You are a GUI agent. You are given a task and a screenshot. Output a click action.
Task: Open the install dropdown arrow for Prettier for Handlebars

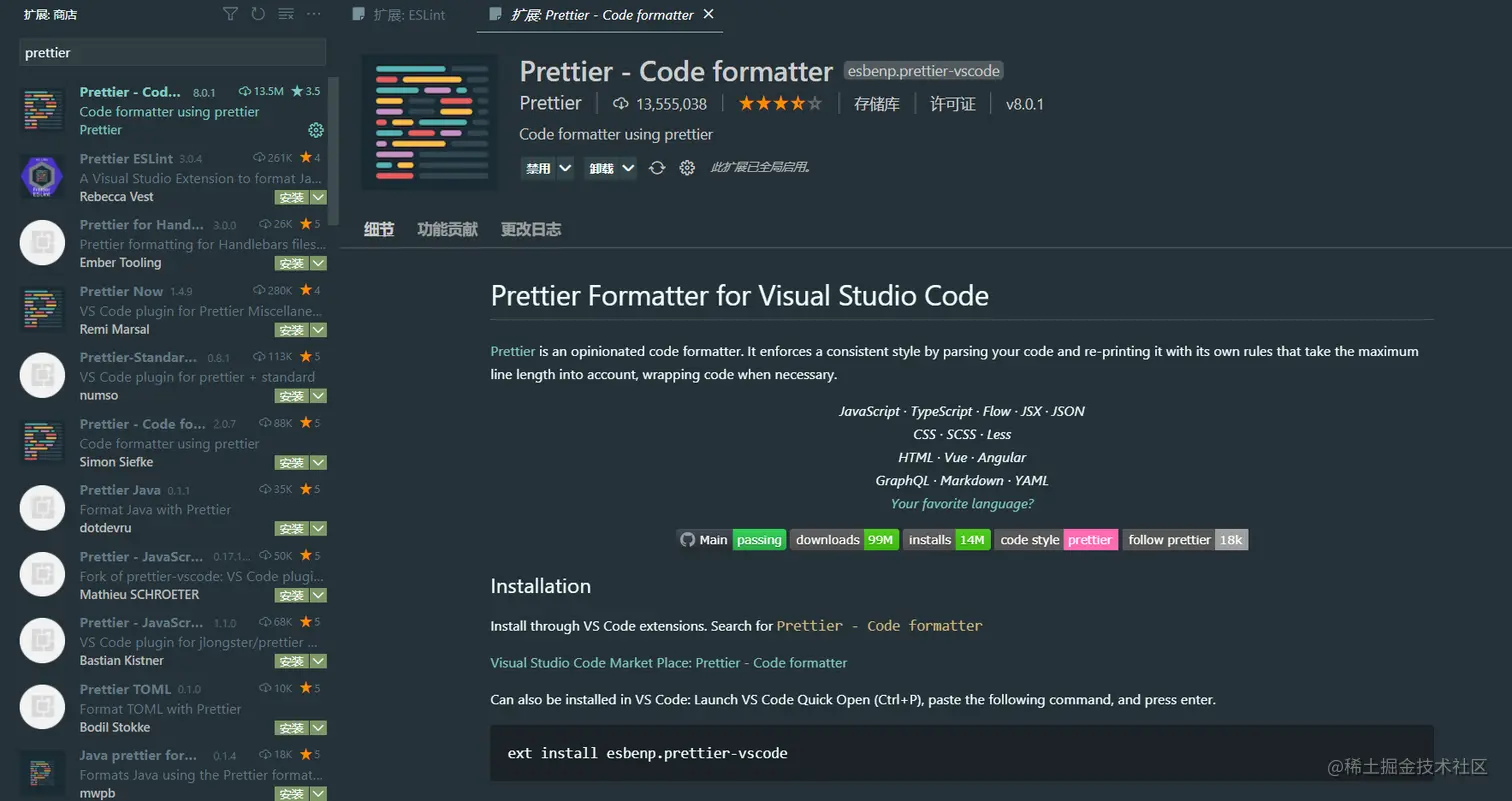(x=319, y=263)
